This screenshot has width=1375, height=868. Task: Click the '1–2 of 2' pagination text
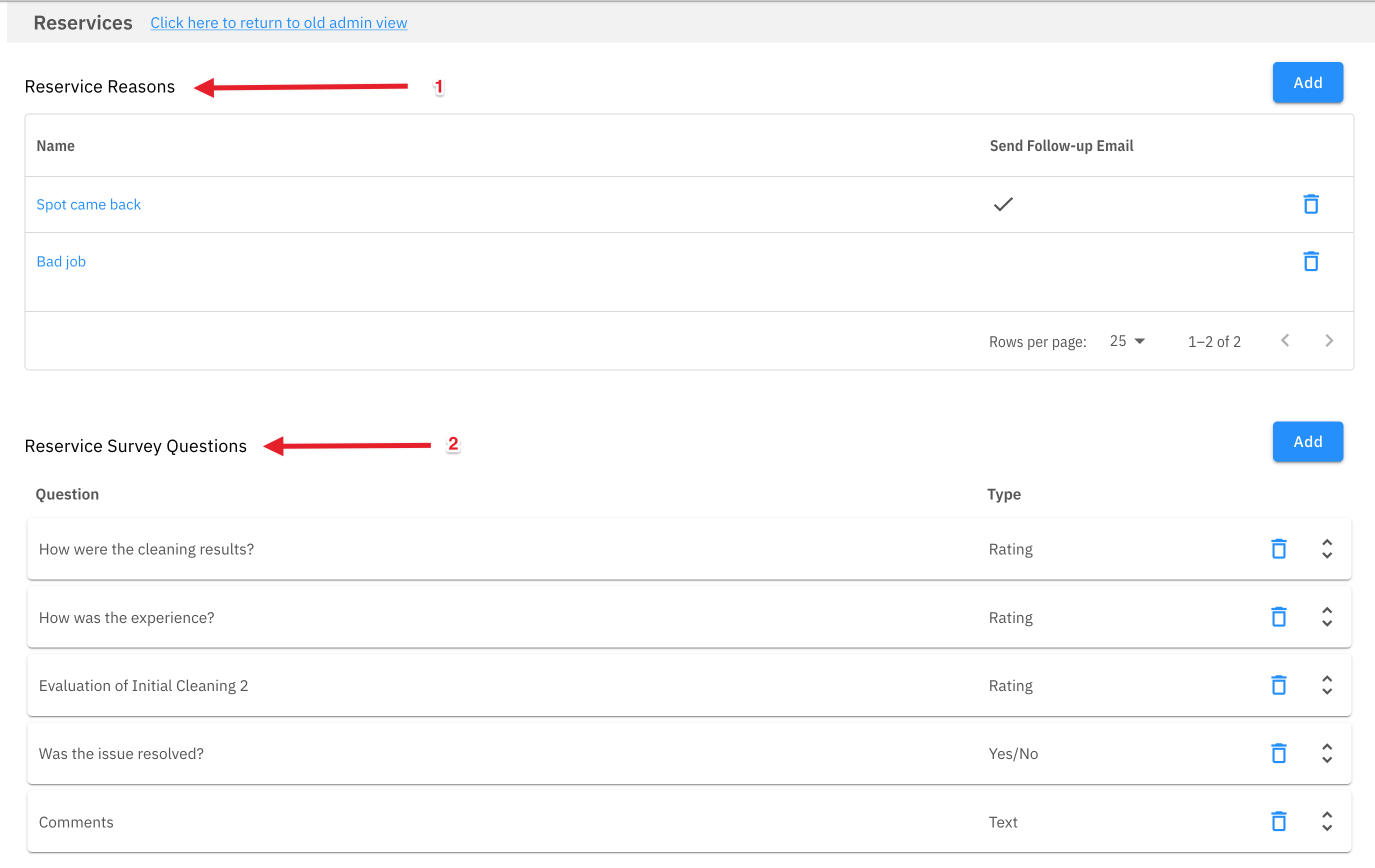(x=1214, y=341)
